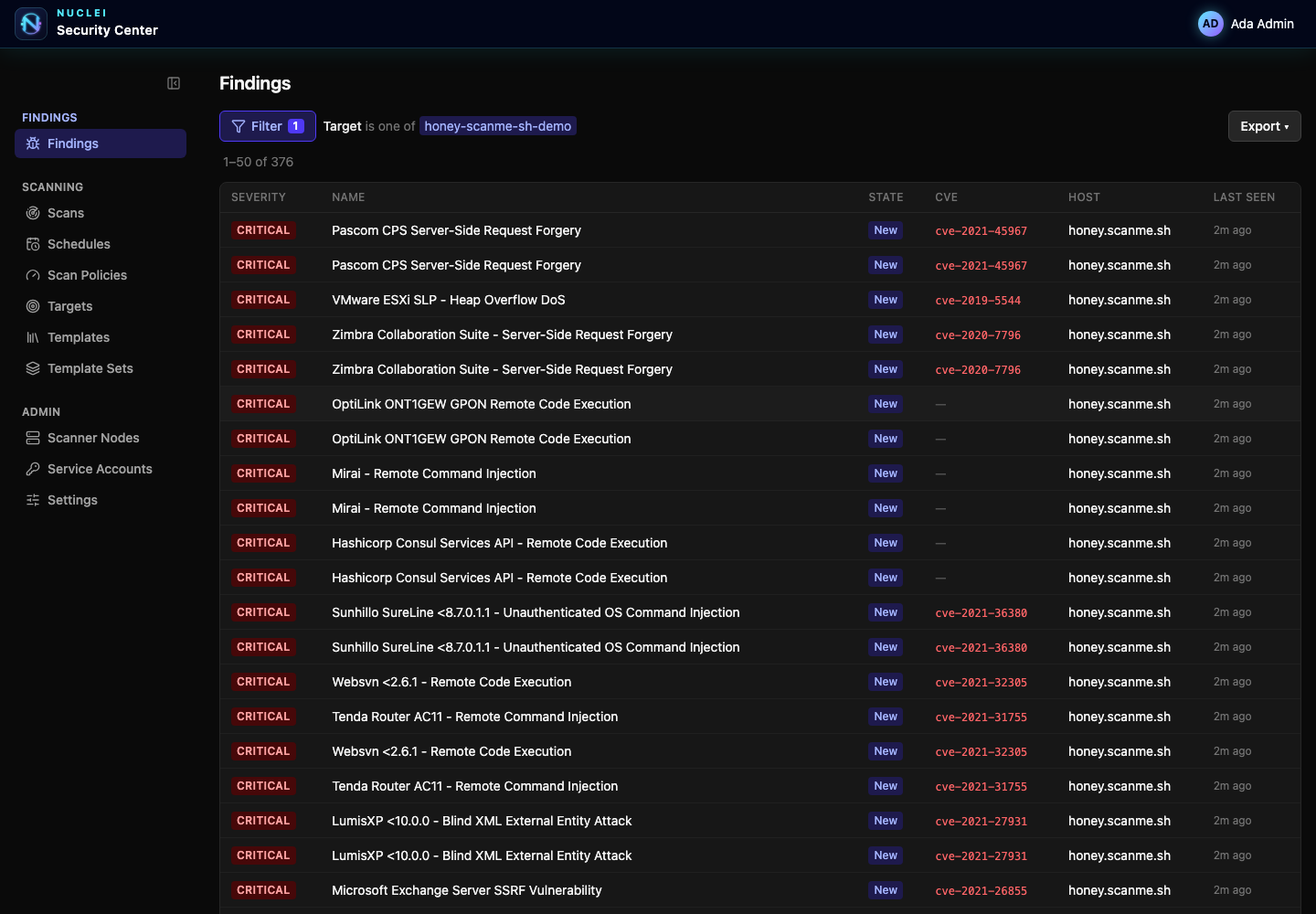
Task: Open Scanner Nodes admin page
Action: [101, 438]
